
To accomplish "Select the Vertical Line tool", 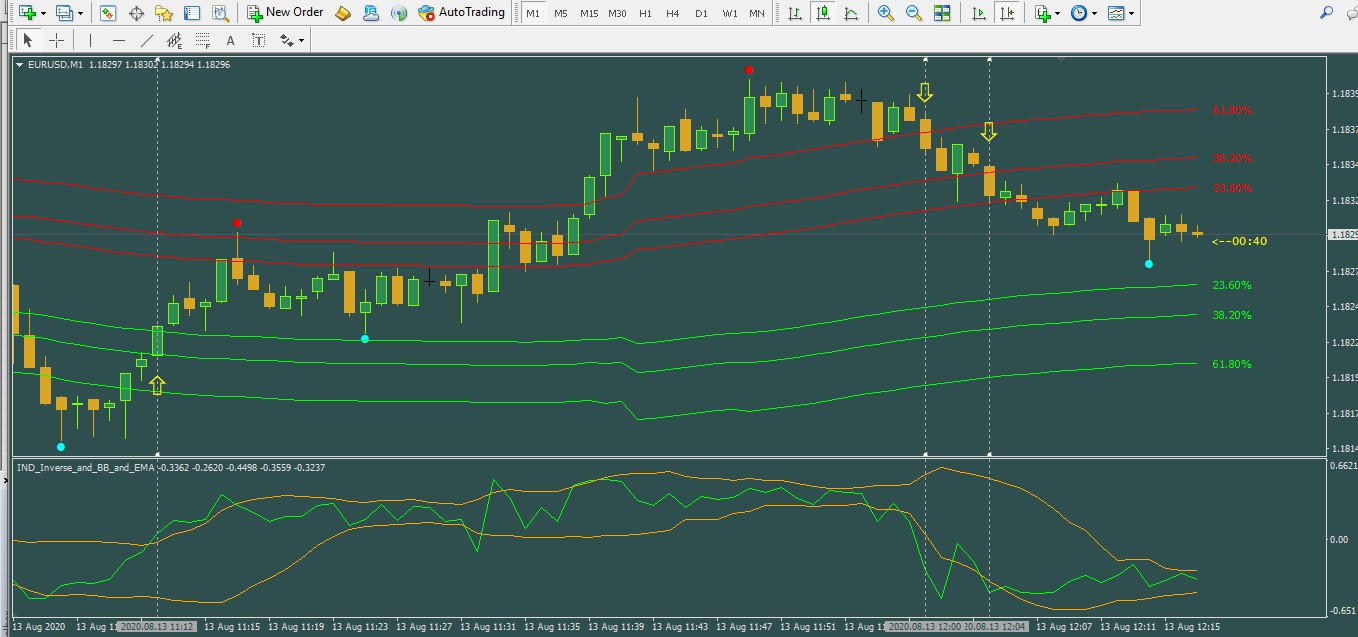I will 90,40.
